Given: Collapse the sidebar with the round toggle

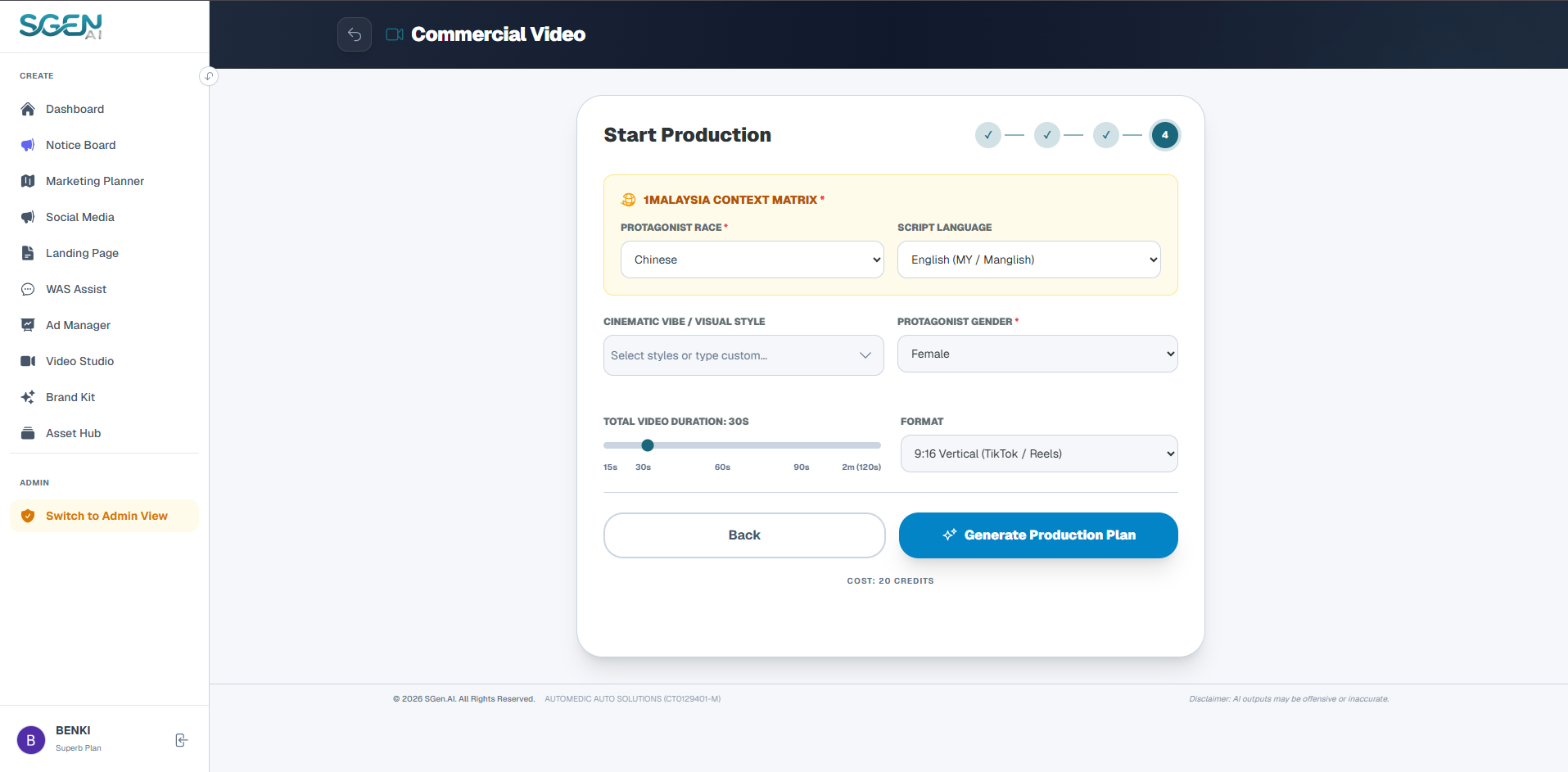Looking at the screenshot, I should coord(209,76).
